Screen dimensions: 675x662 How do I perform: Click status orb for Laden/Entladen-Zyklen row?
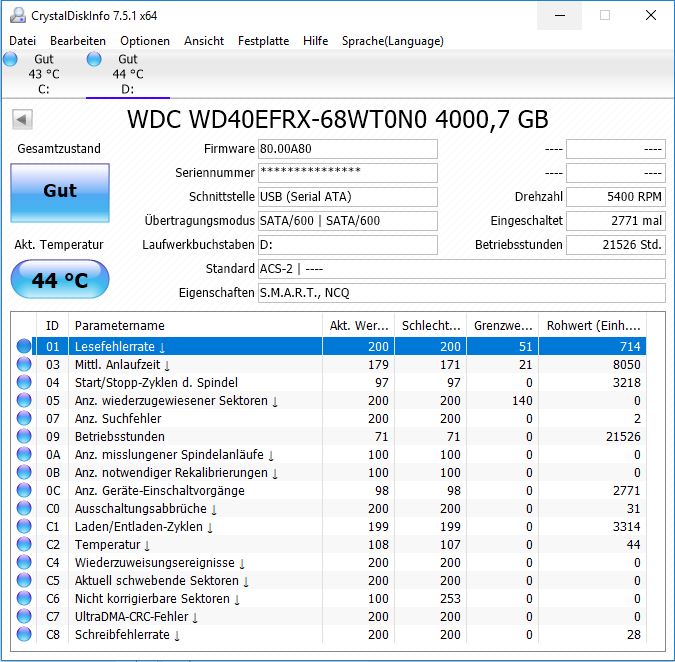point(24,526)
